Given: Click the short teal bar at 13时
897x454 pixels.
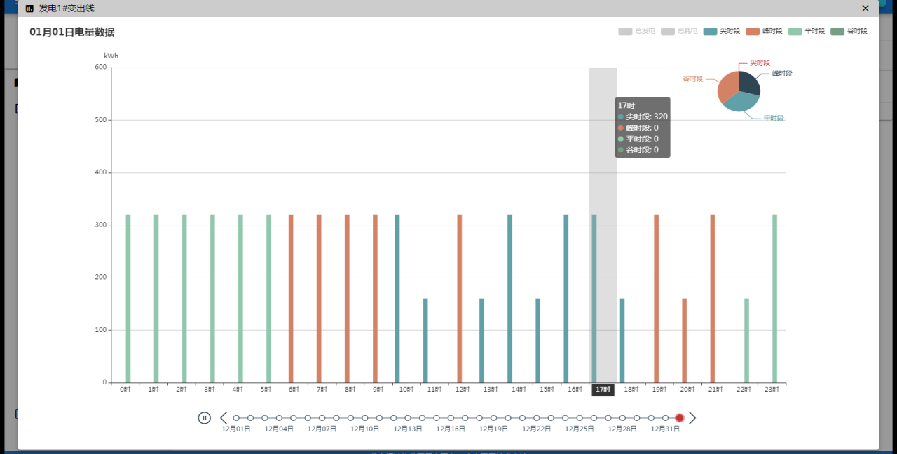Looking at the screenshot, I should (x=482, y=341).
